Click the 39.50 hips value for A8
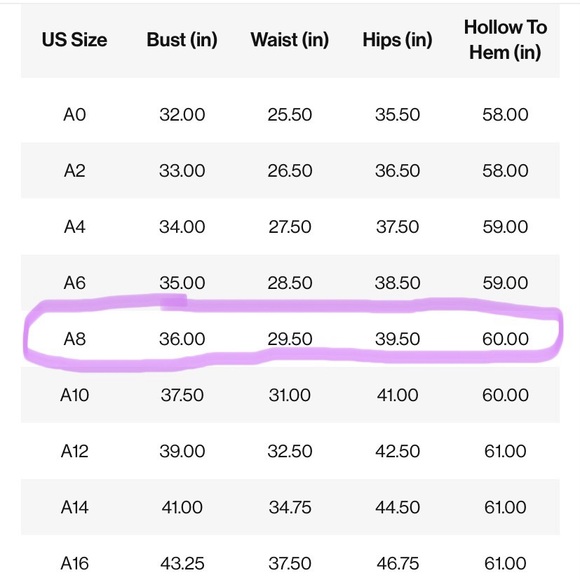580x580 pixels. tap(397, 339)
